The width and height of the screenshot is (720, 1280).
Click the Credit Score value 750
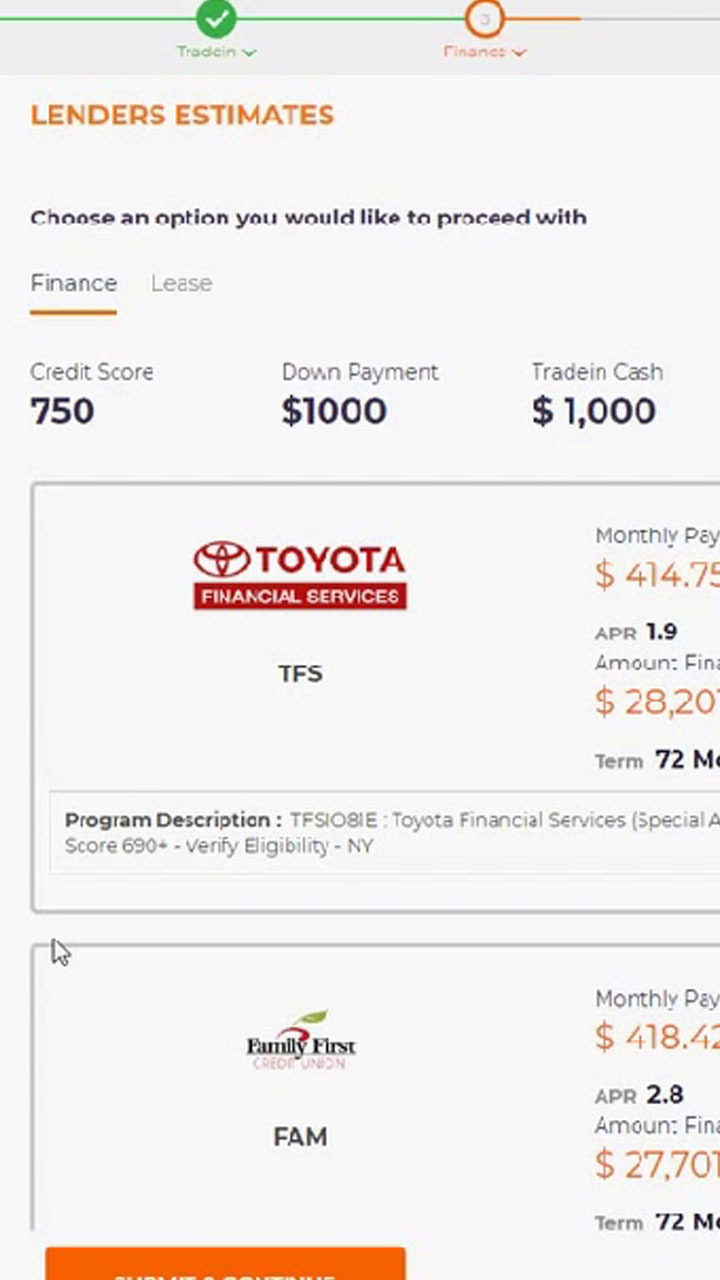pyautogui.click(x=62, y=411)
